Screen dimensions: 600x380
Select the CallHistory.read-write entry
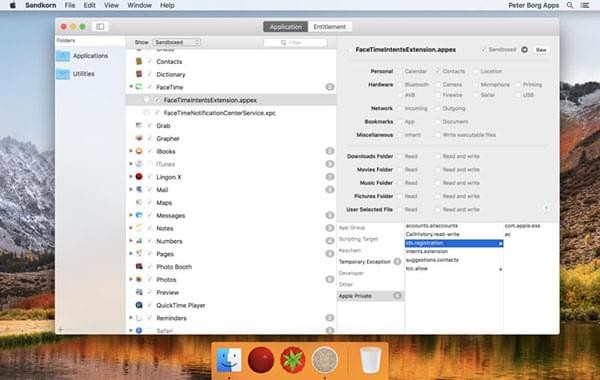(x=454, y=234)
